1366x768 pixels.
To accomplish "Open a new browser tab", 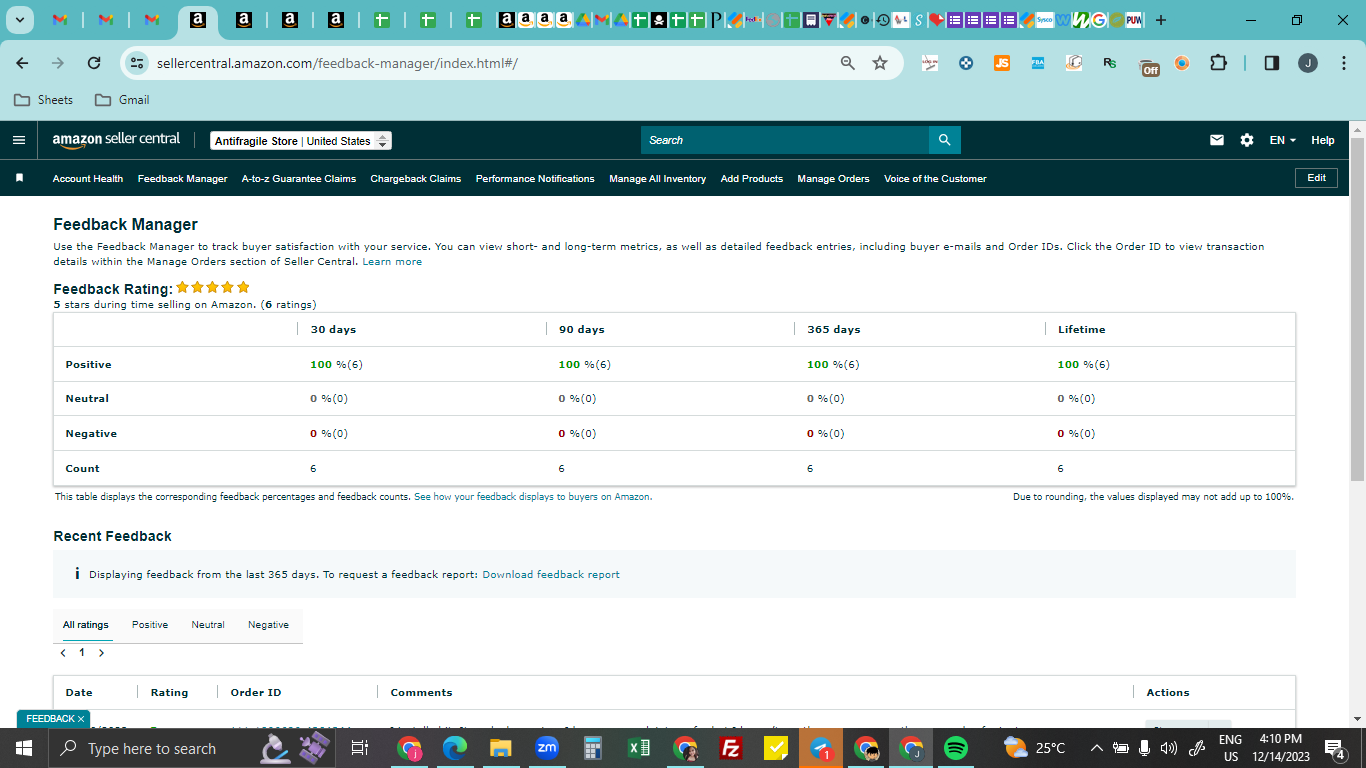I will pyautogui.click(x=1161, y=20).
